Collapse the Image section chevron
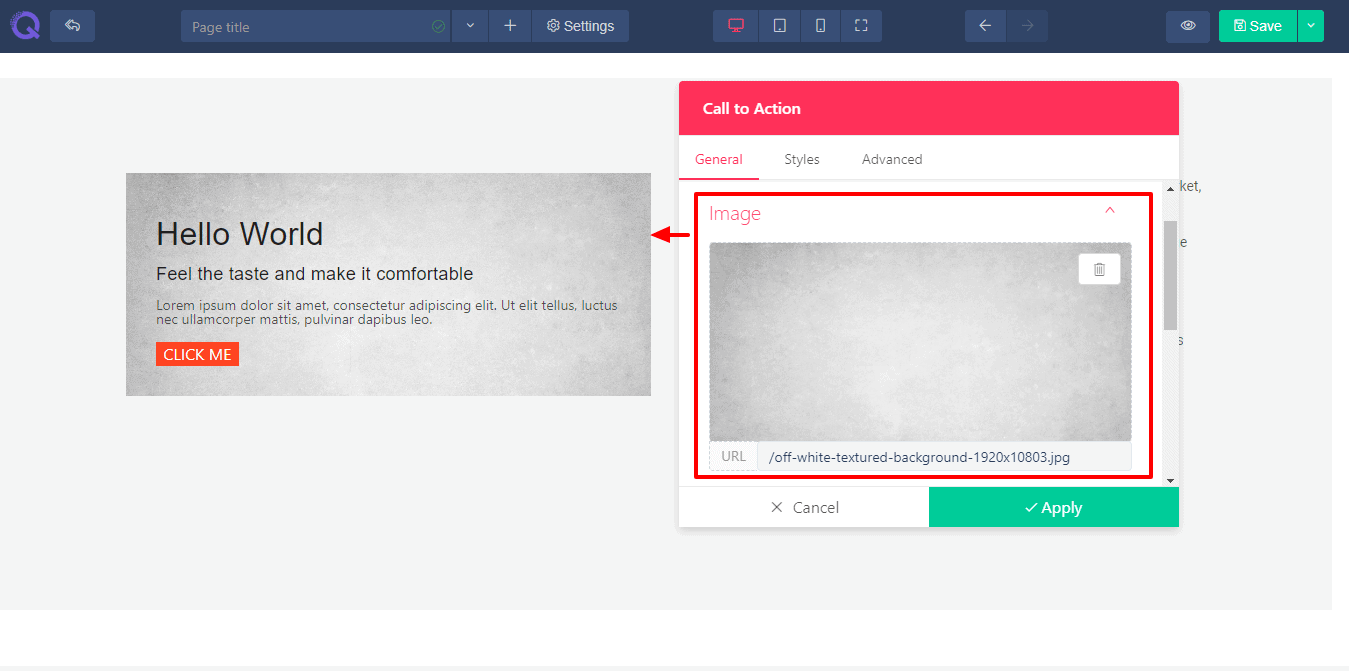This screenshot has height=671, width=1349. [x=1109, y=211]
